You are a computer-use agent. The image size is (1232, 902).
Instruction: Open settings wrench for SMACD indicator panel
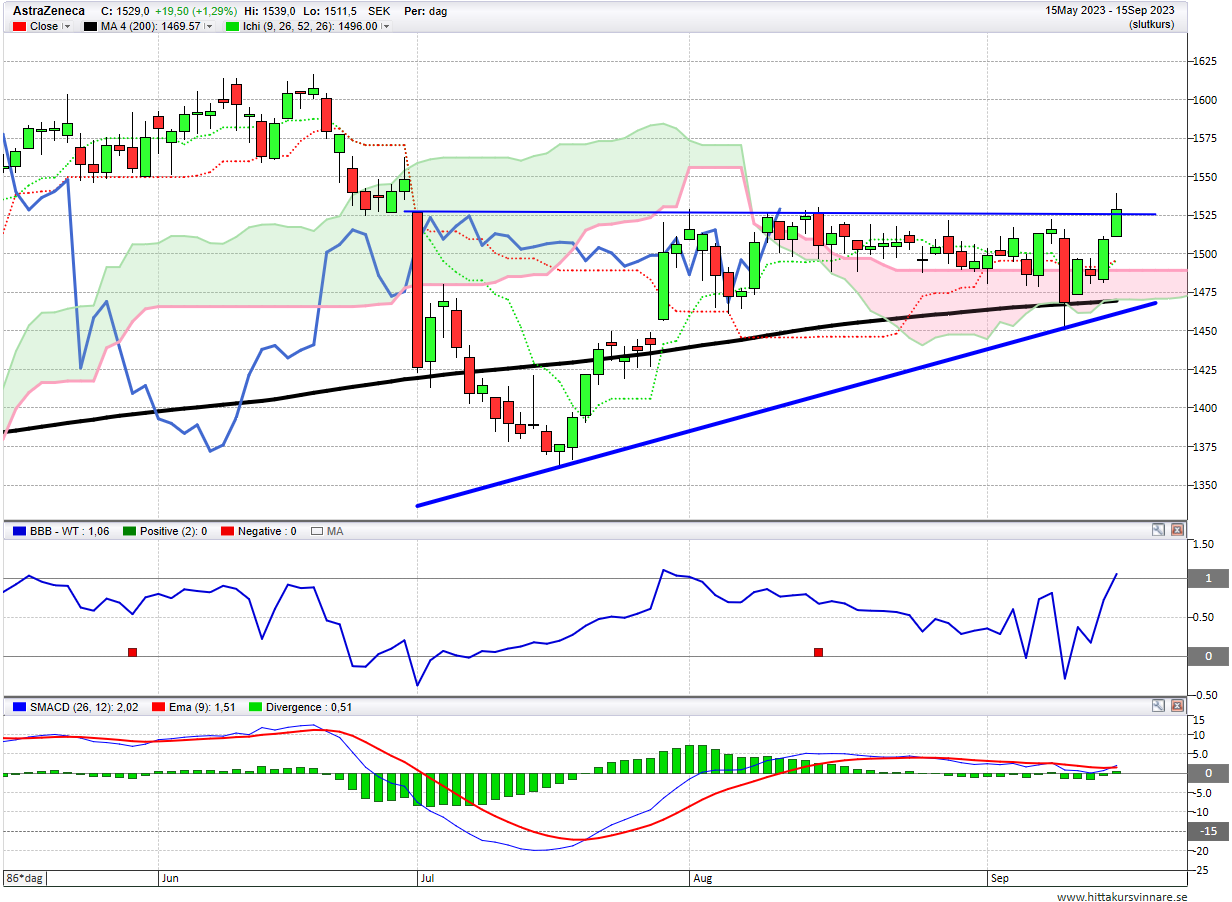pos(1158,706)
